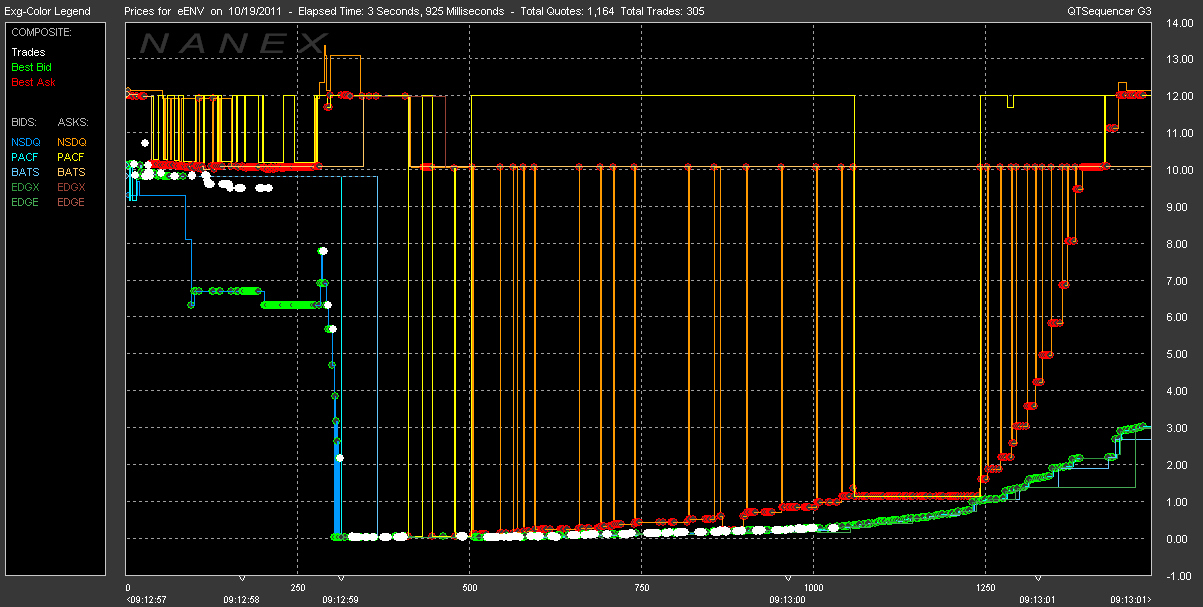Image resolution: width=1203 pixels, height=607 pixels.
Task: Click the 0 millisecond axis tick label
Action: click(x=128, y=588)
